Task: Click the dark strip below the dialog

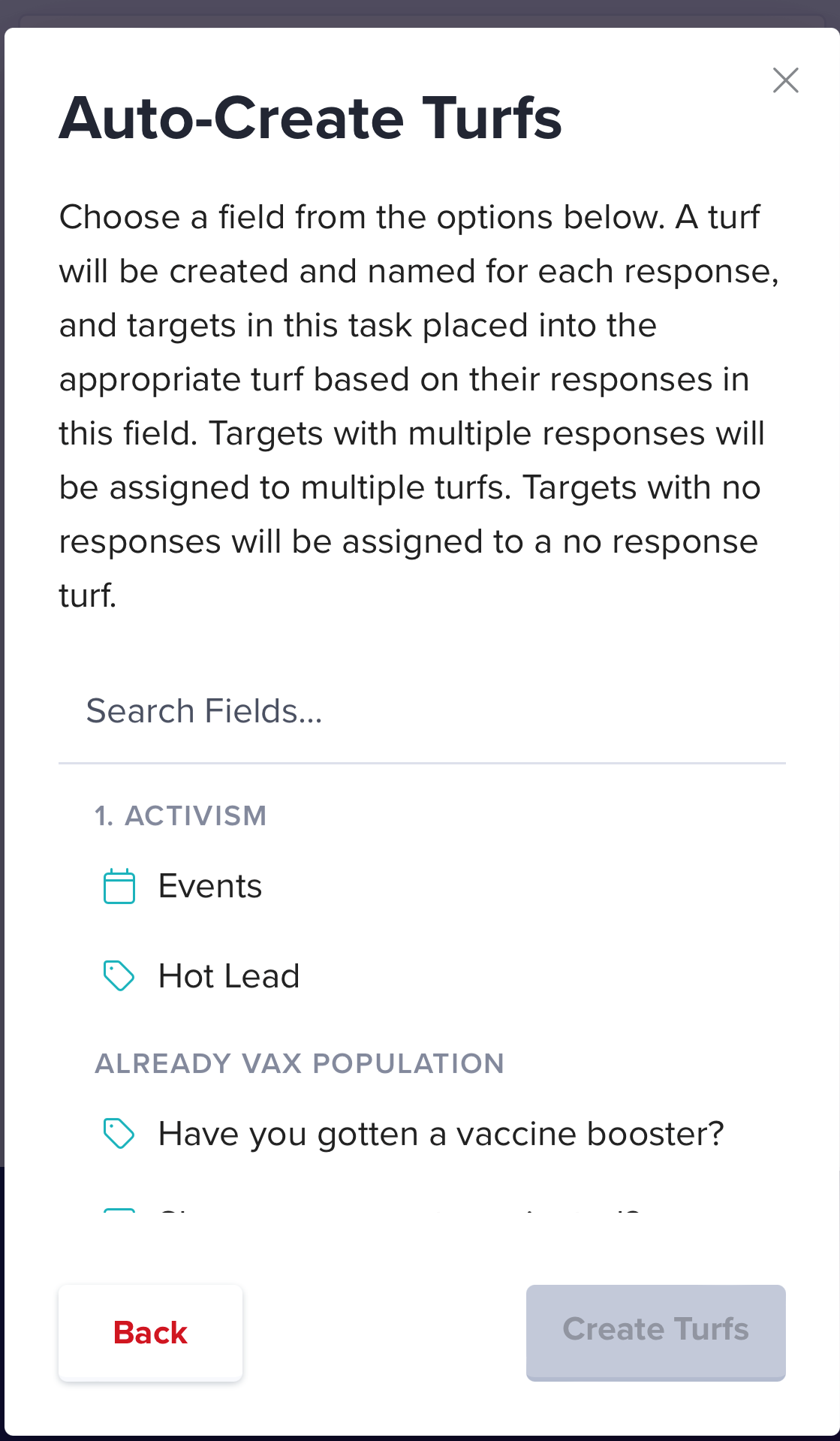Action: [x=420, y=1438]
